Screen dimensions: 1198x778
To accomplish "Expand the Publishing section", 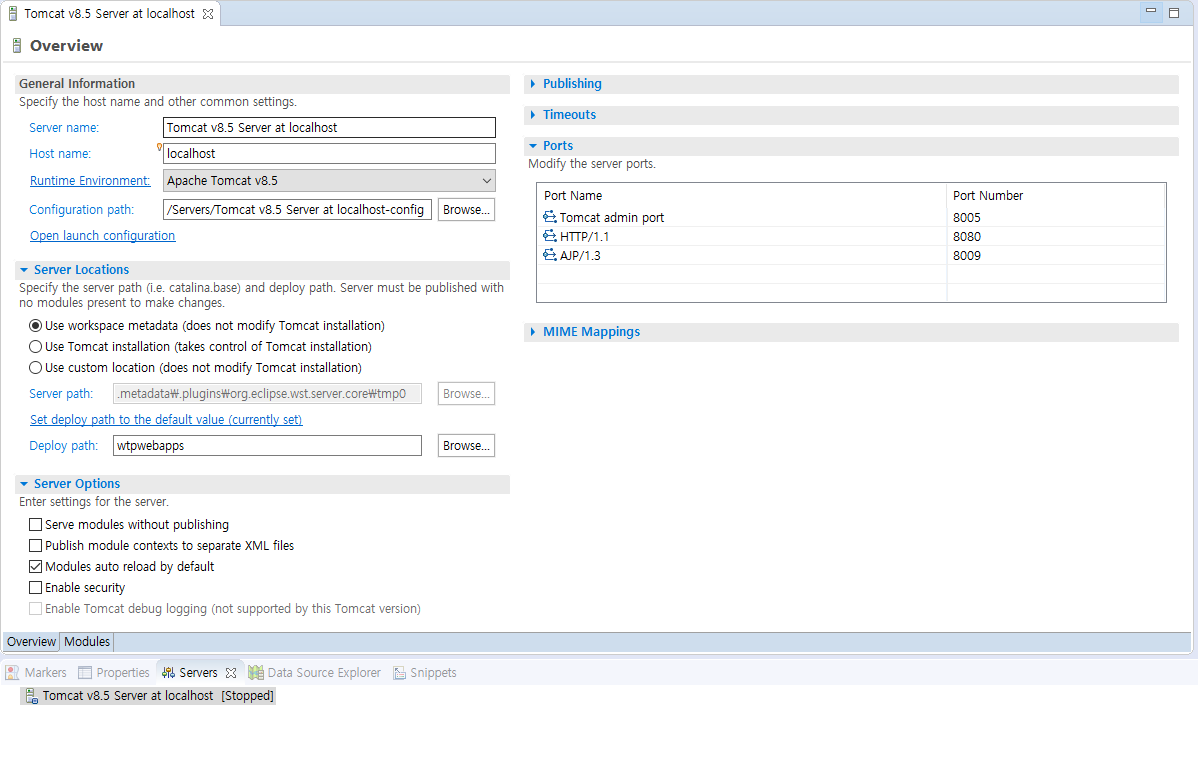I will 533,84.
